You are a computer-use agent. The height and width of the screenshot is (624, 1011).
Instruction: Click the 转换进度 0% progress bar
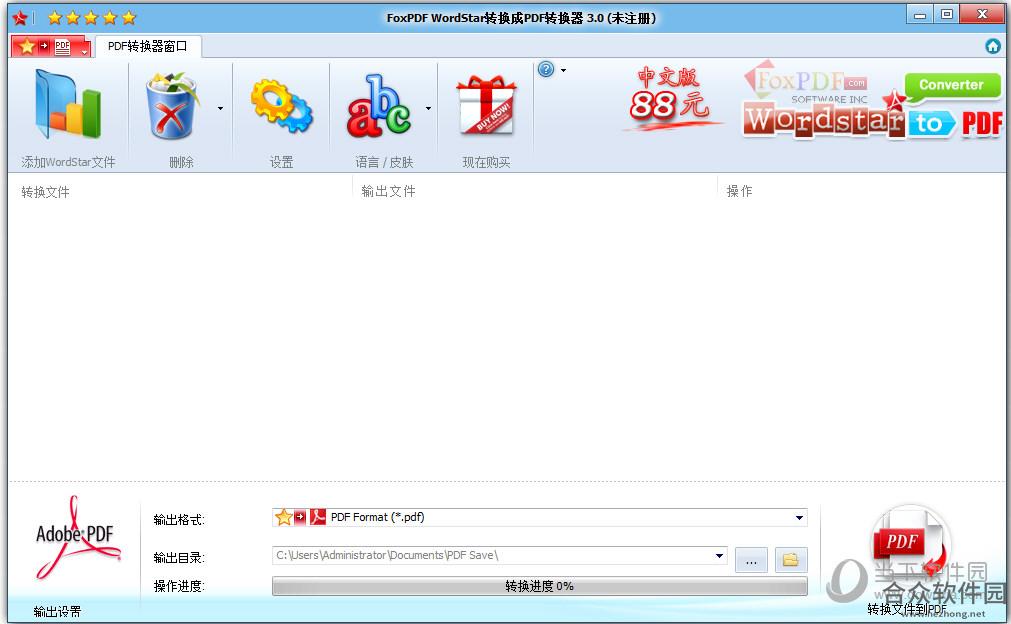coord(540,586)
